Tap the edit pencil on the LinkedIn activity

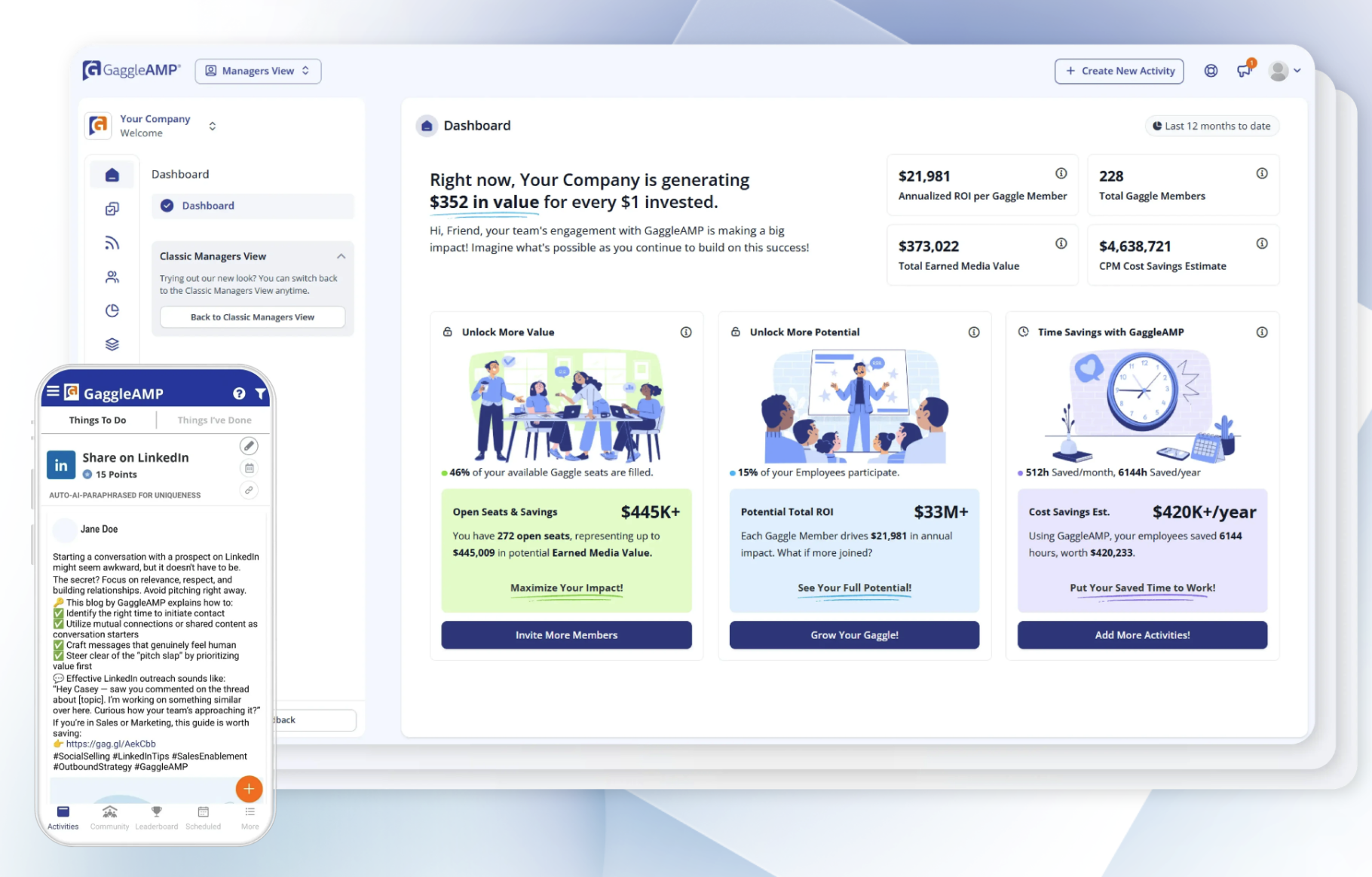point(249,445)
